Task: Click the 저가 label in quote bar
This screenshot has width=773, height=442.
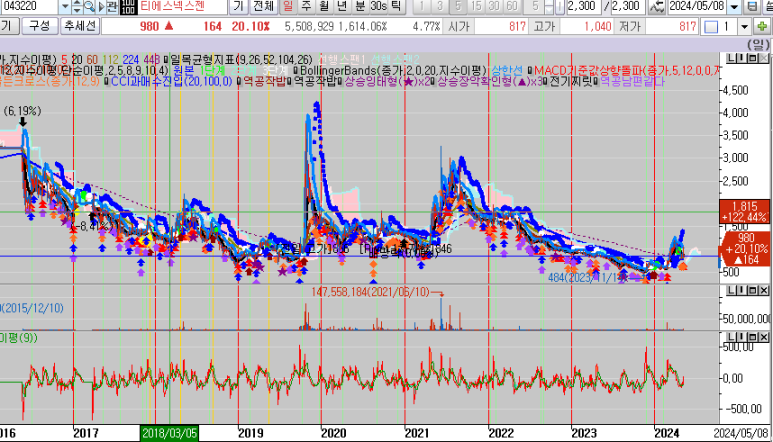Action: point(630,26)
